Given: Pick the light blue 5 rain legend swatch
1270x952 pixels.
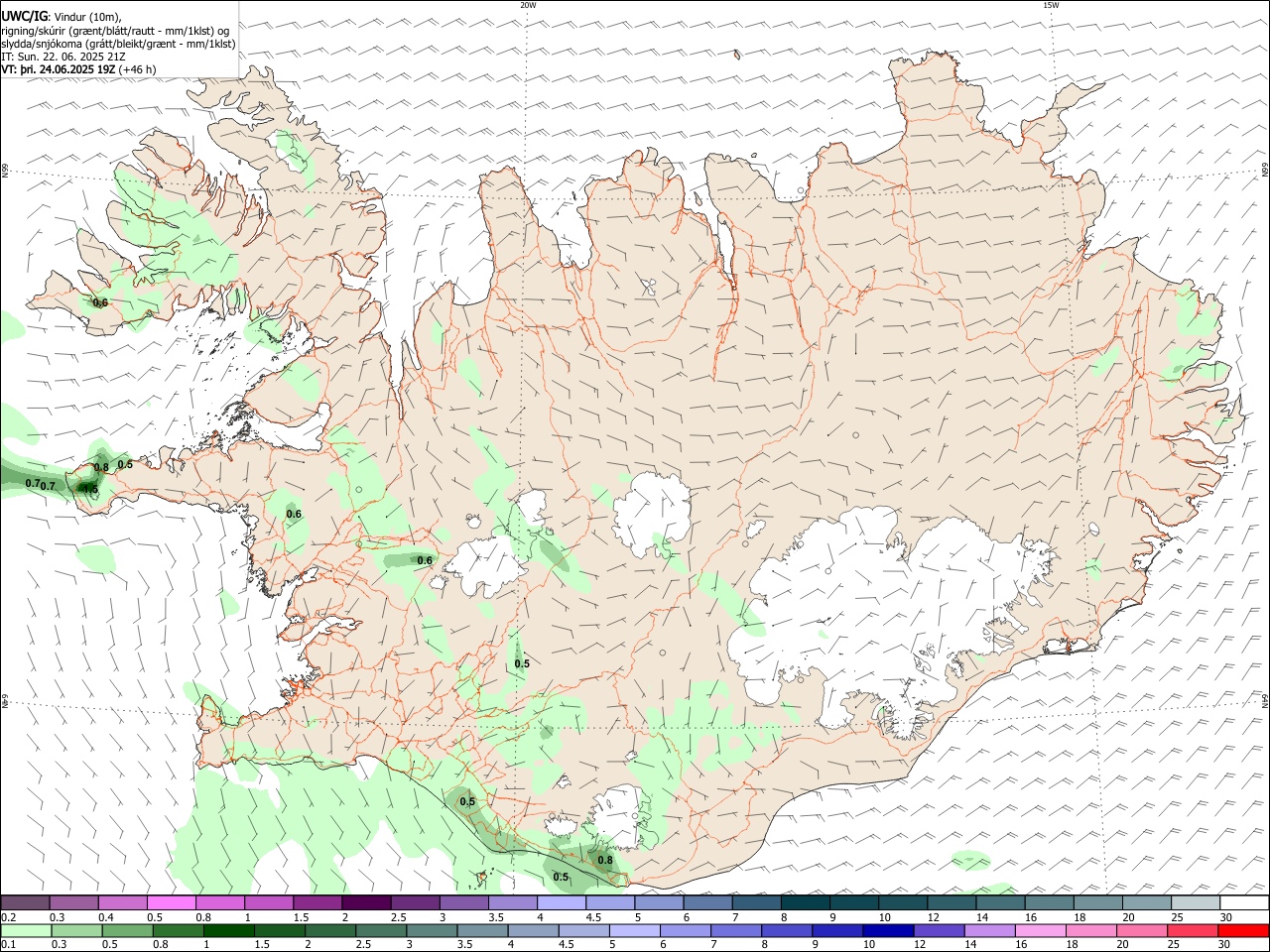Looking at the screenshot, I should 635,930.
